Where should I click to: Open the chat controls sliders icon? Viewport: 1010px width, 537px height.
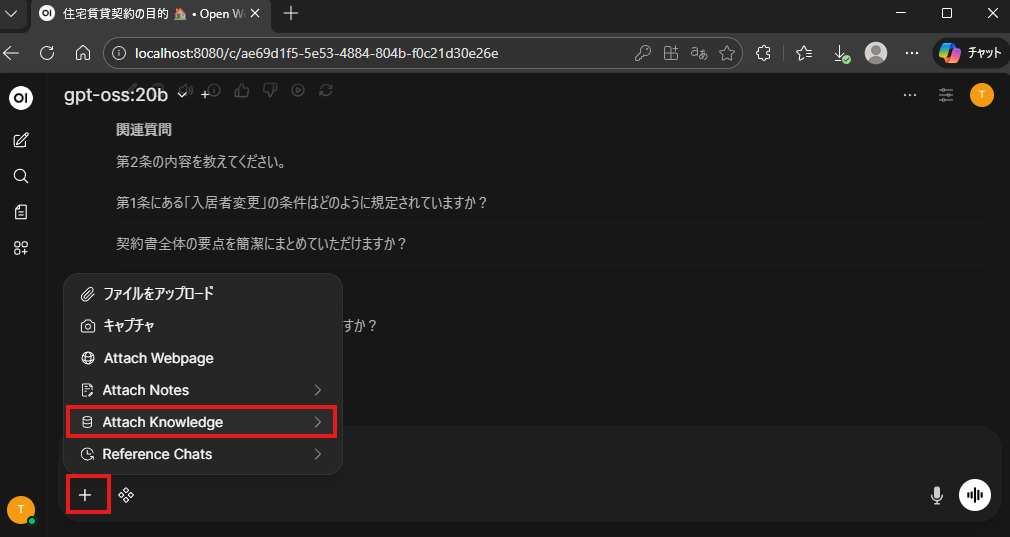click(945, 95)
